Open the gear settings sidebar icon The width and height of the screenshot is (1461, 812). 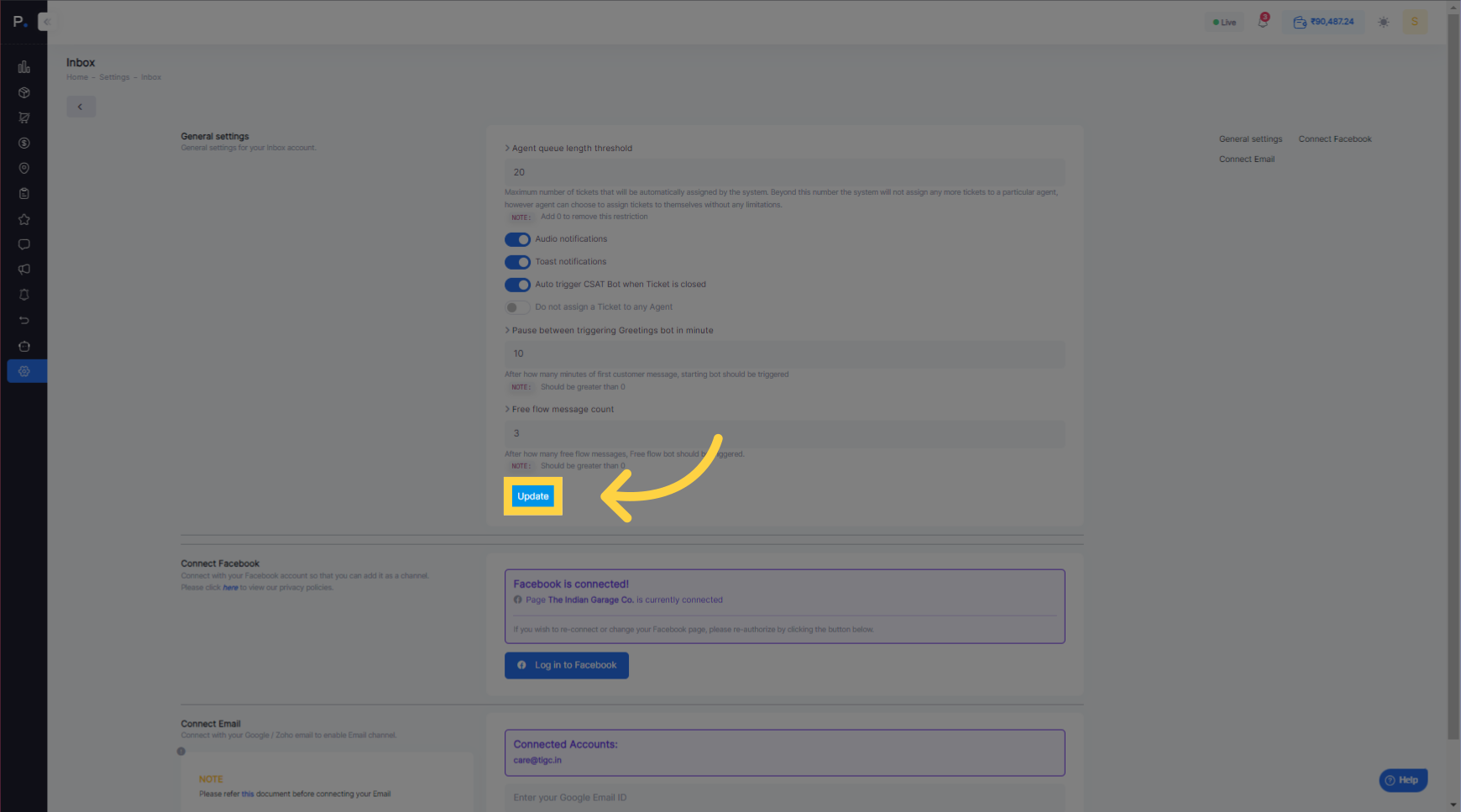(x=26, y=371)
